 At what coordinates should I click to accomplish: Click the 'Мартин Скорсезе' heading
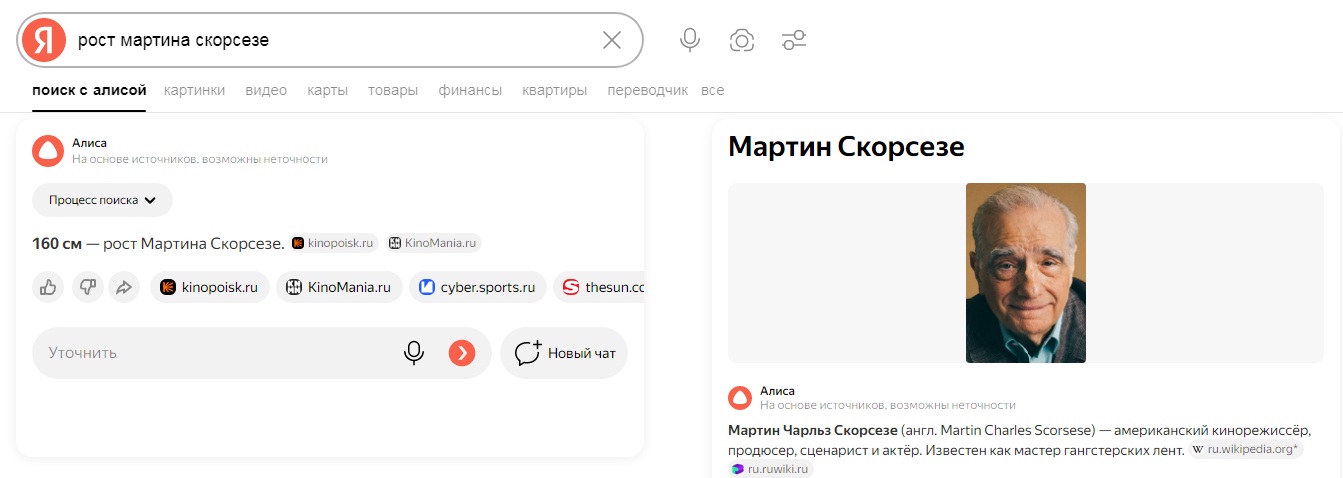(x=846, y=147)
